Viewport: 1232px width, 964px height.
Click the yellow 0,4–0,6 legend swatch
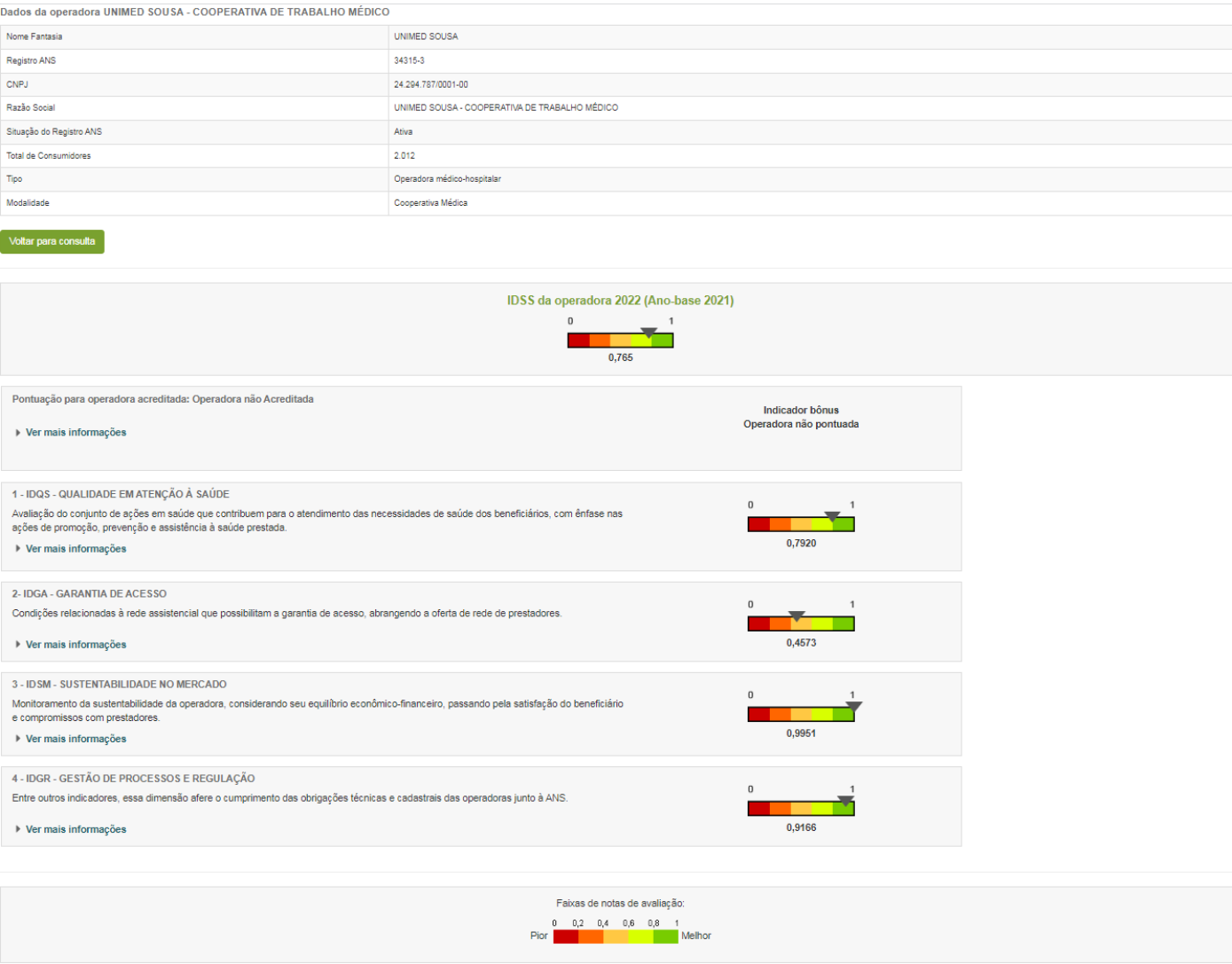(x=616, y=937)
